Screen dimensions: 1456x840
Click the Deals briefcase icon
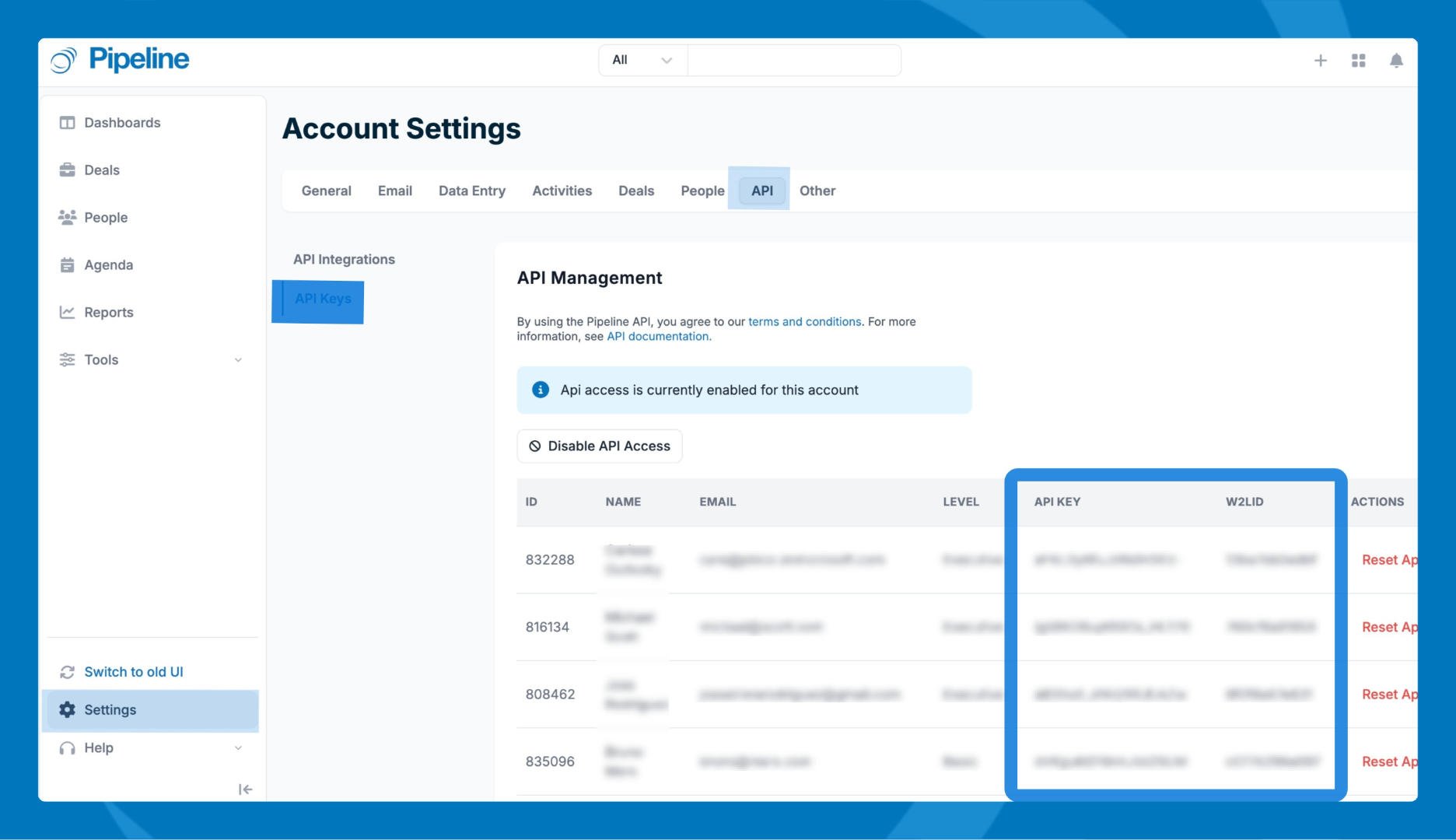[x=68, y=170]
